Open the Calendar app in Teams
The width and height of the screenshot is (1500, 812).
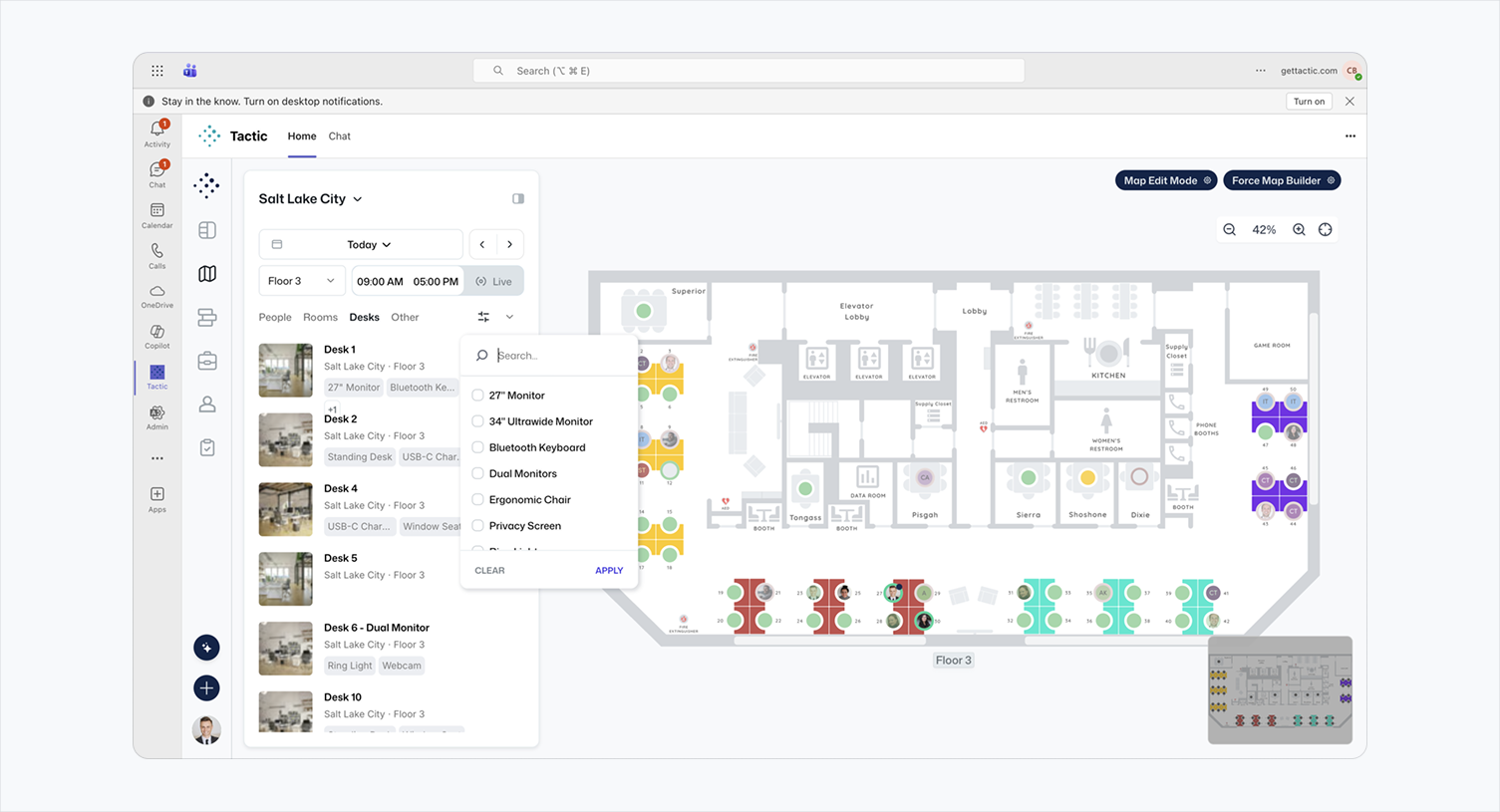(x=157, y=215)
